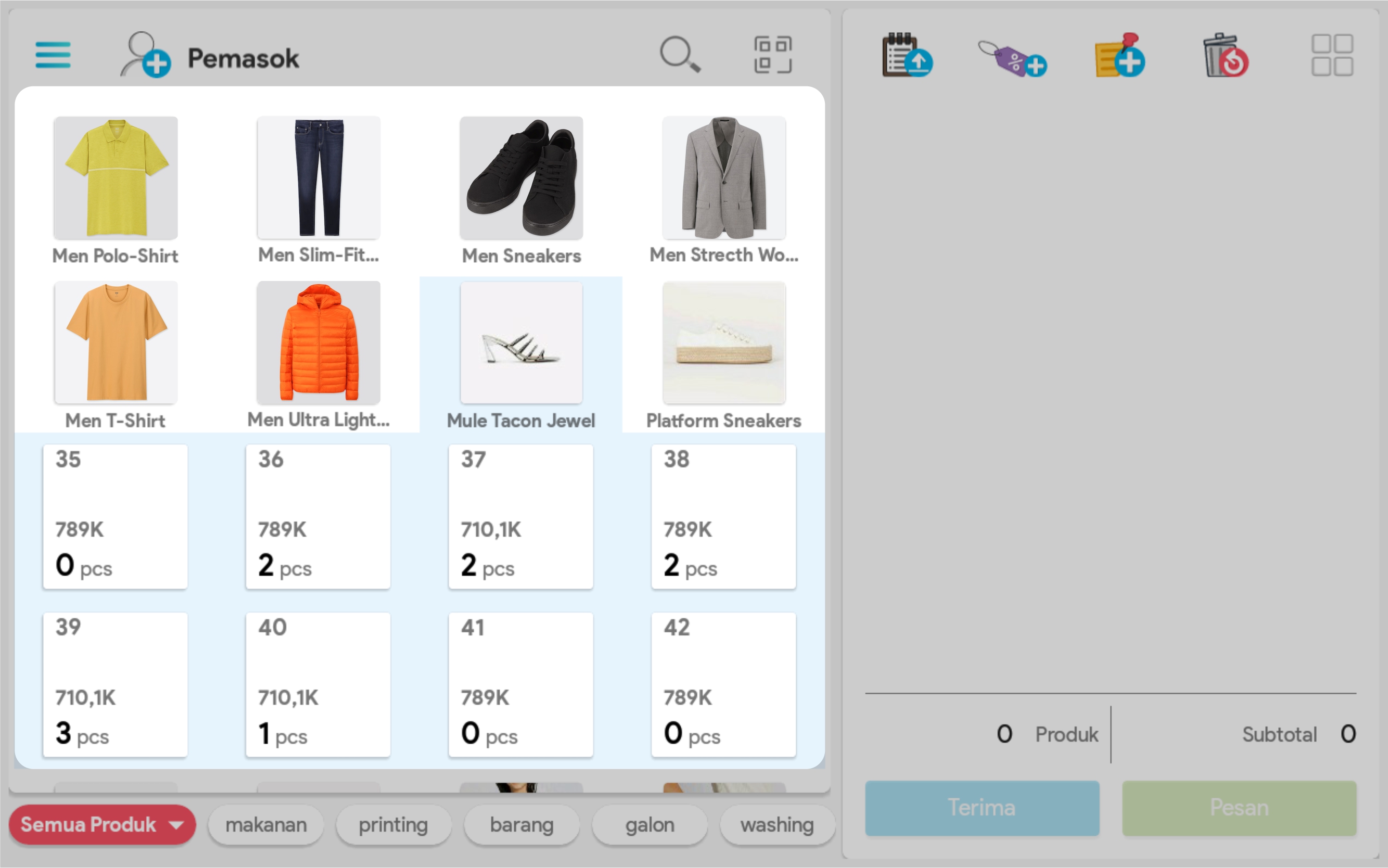
Task: Select Platform Sneakers product thumbnail
Action: pyautogui.click(x=724, y=343)
